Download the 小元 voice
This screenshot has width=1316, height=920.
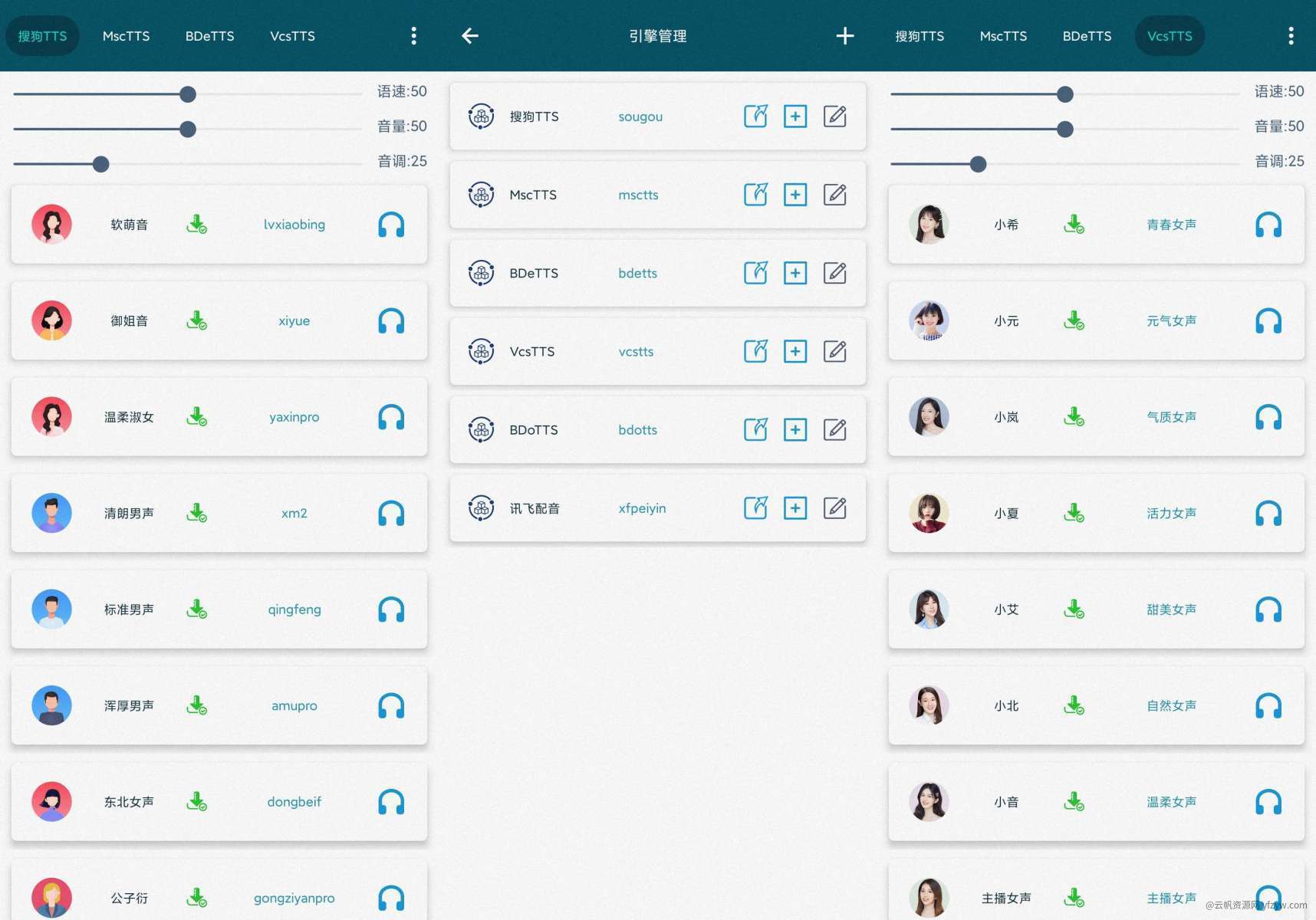click(1074, 320)
